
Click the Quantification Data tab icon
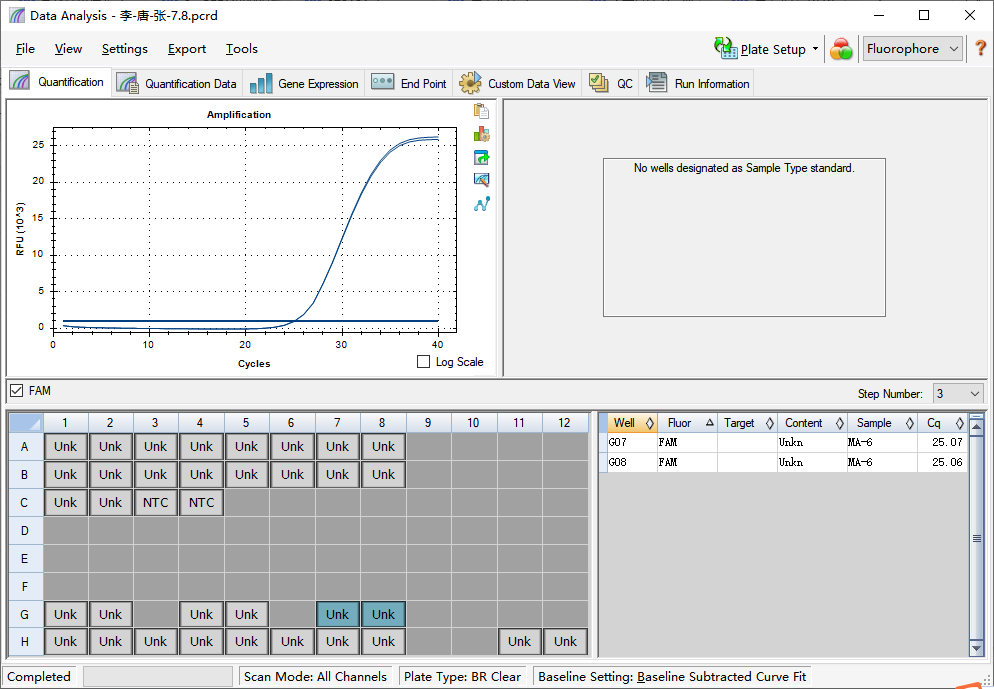point(127,83)
